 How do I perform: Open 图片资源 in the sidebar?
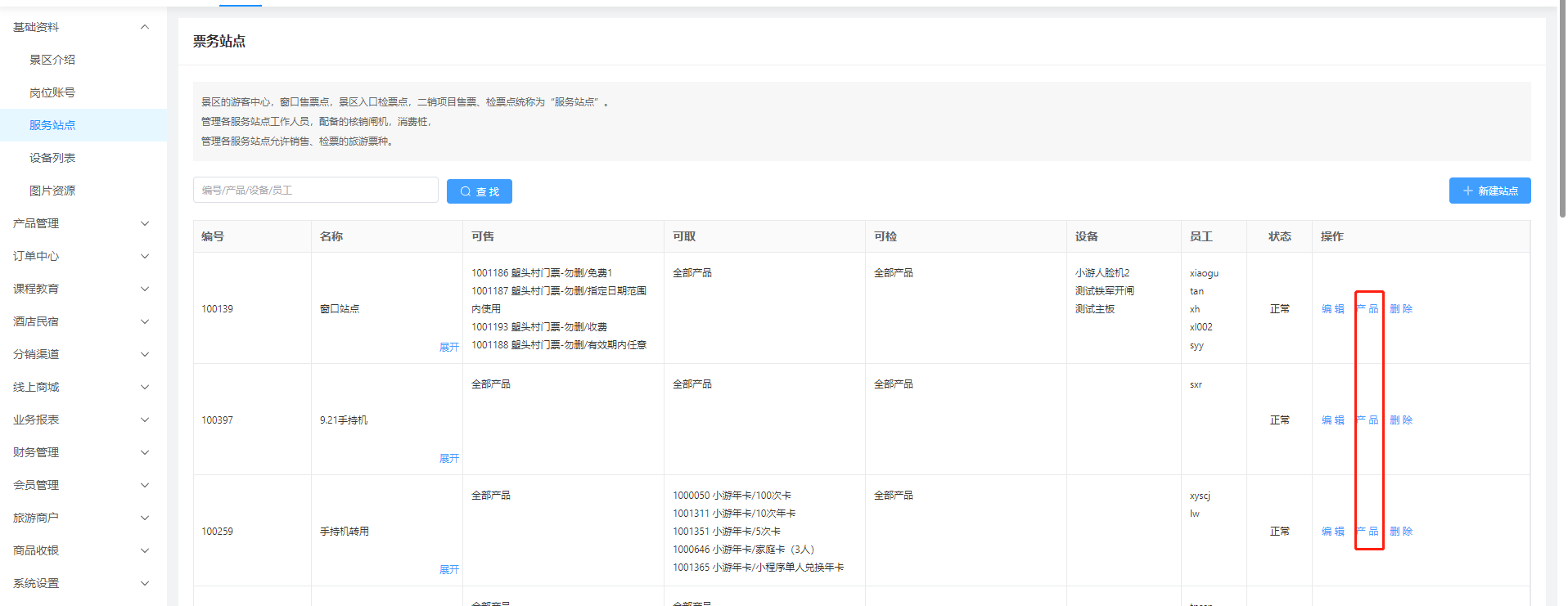(x=52, y=191)
